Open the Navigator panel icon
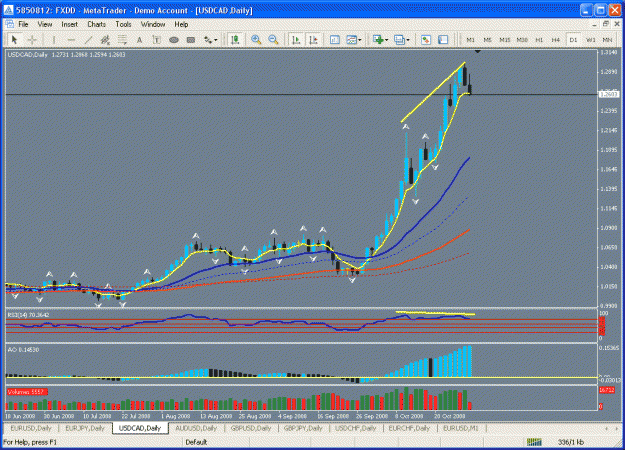 tap(443, 40)
